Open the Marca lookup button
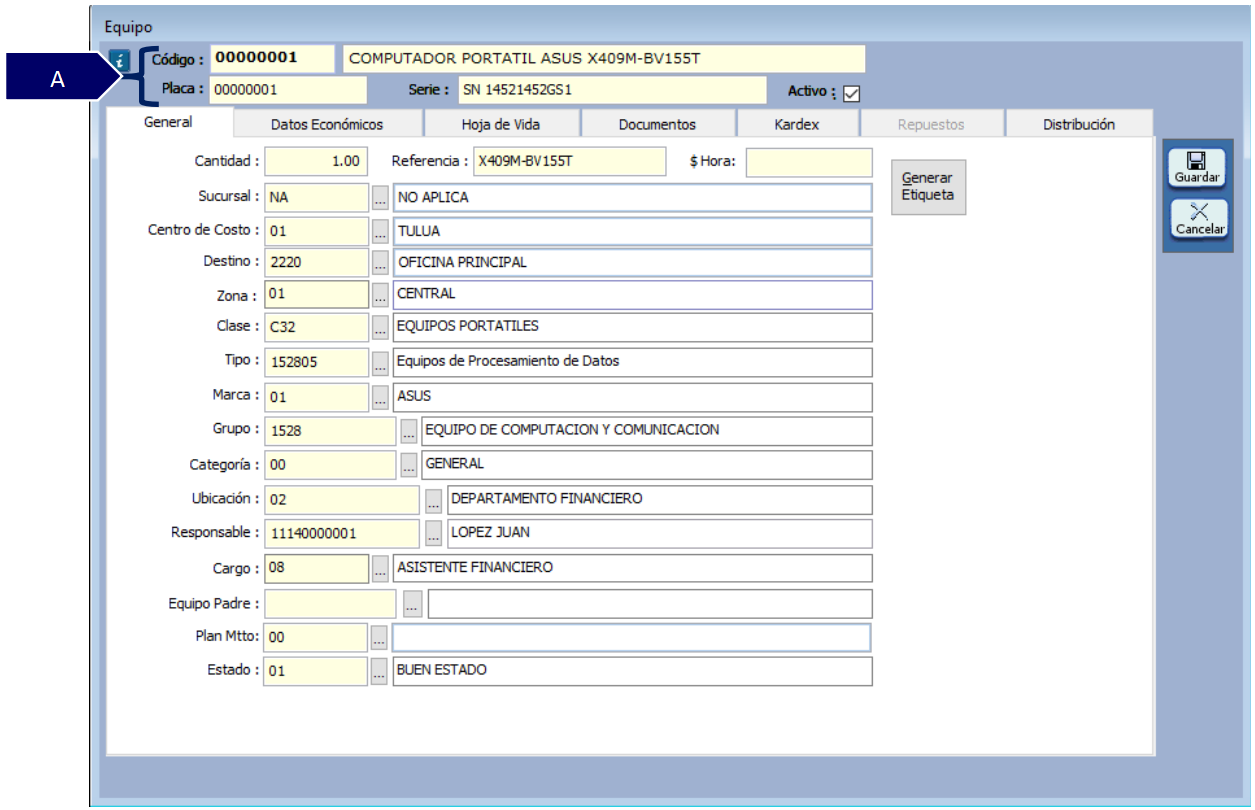1255x810 pixels. coord(380,397)
